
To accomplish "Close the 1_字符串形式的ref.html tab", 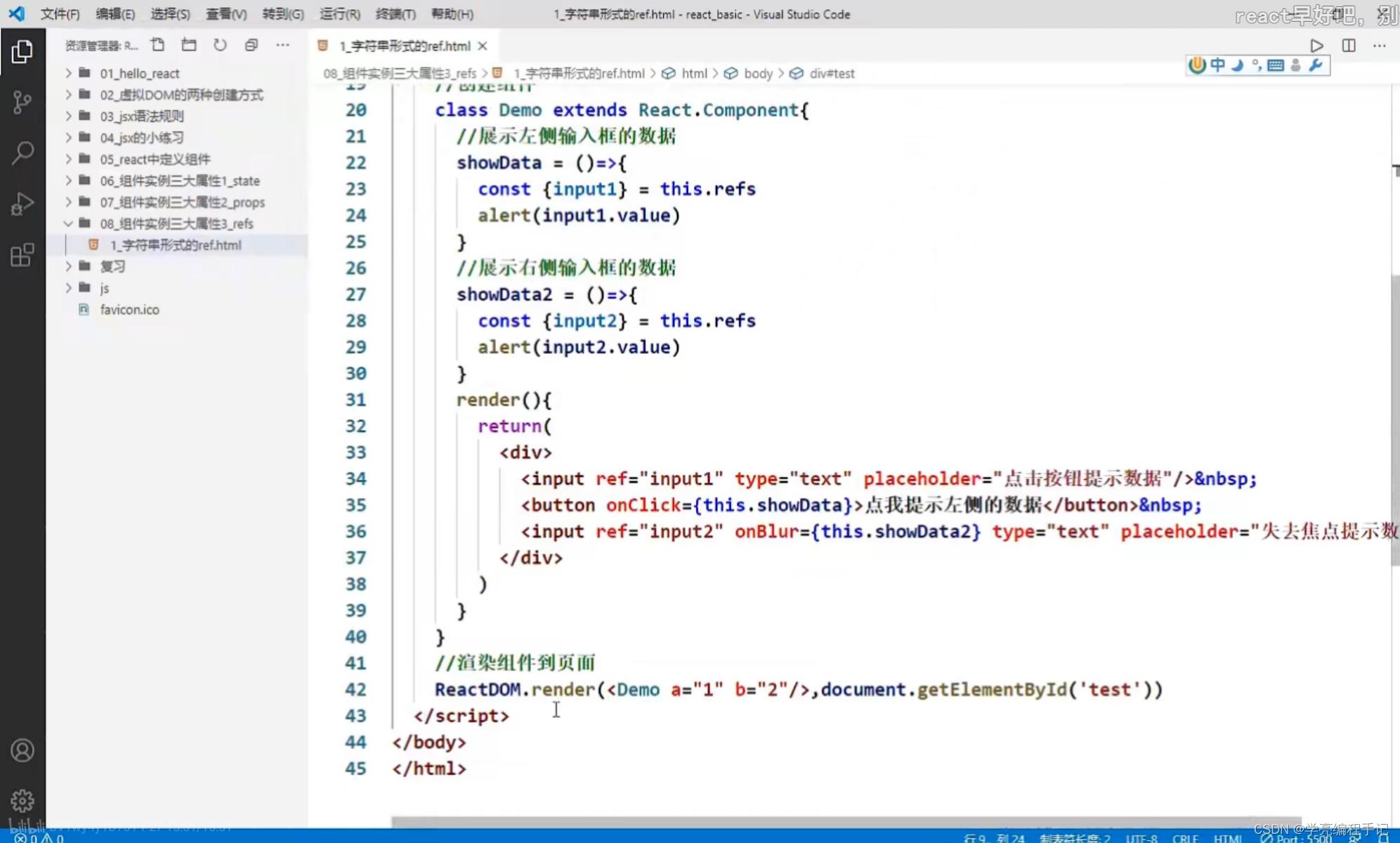I will (x=483, y=46).
